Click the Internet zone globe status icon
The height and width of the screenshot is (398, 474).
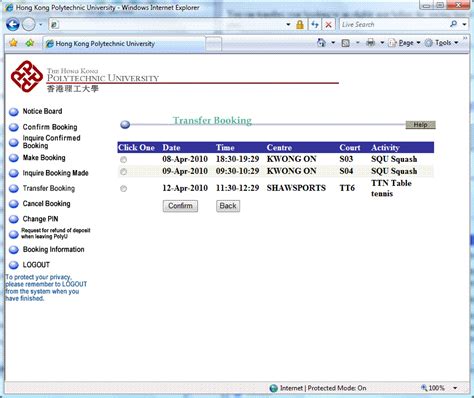point(274,388)
